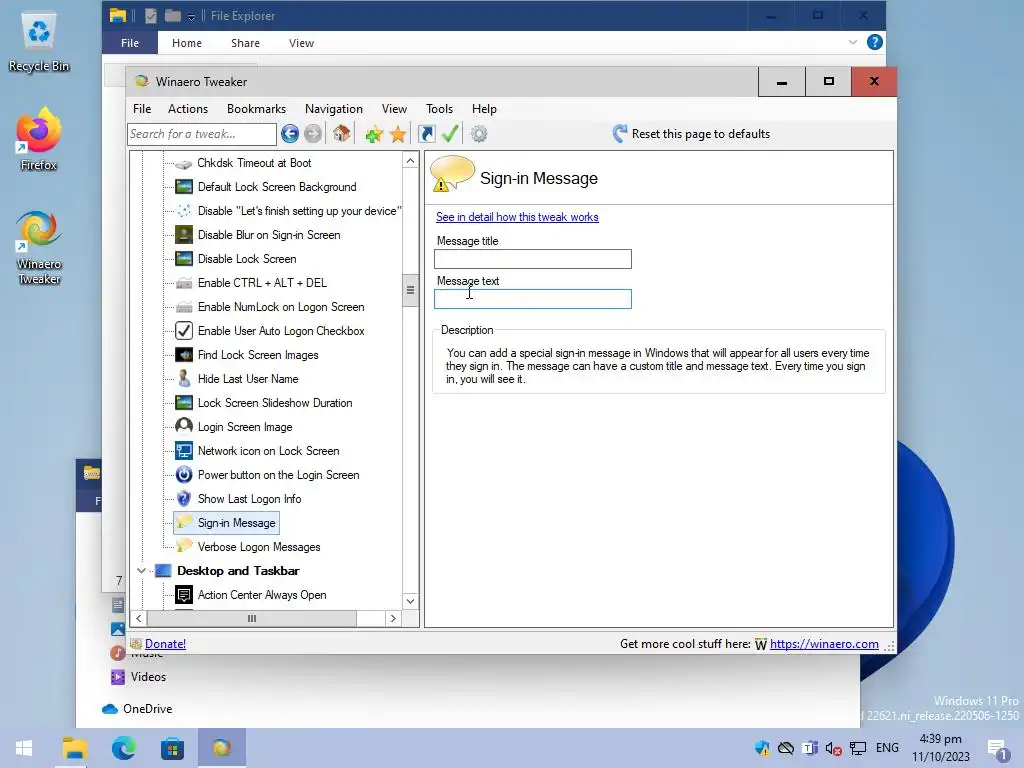Click the File Explorer help question icon

point(874,42)
